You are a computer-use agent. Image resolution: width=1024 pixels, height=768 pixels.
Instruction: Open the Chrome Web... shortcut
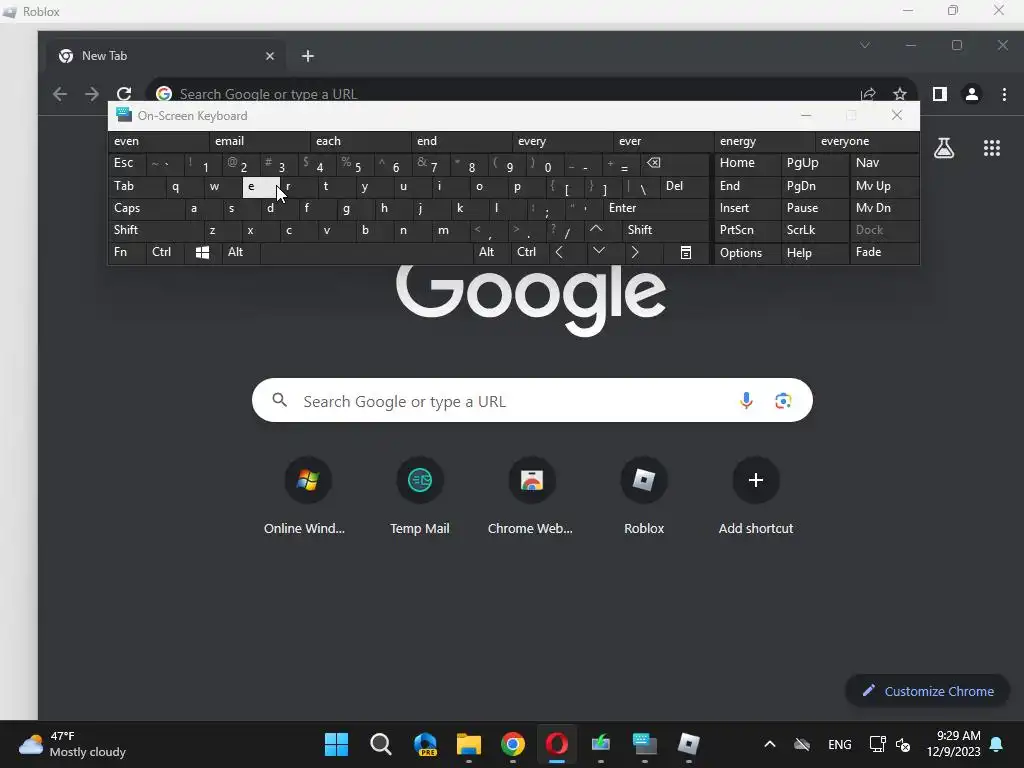point(531,496)
